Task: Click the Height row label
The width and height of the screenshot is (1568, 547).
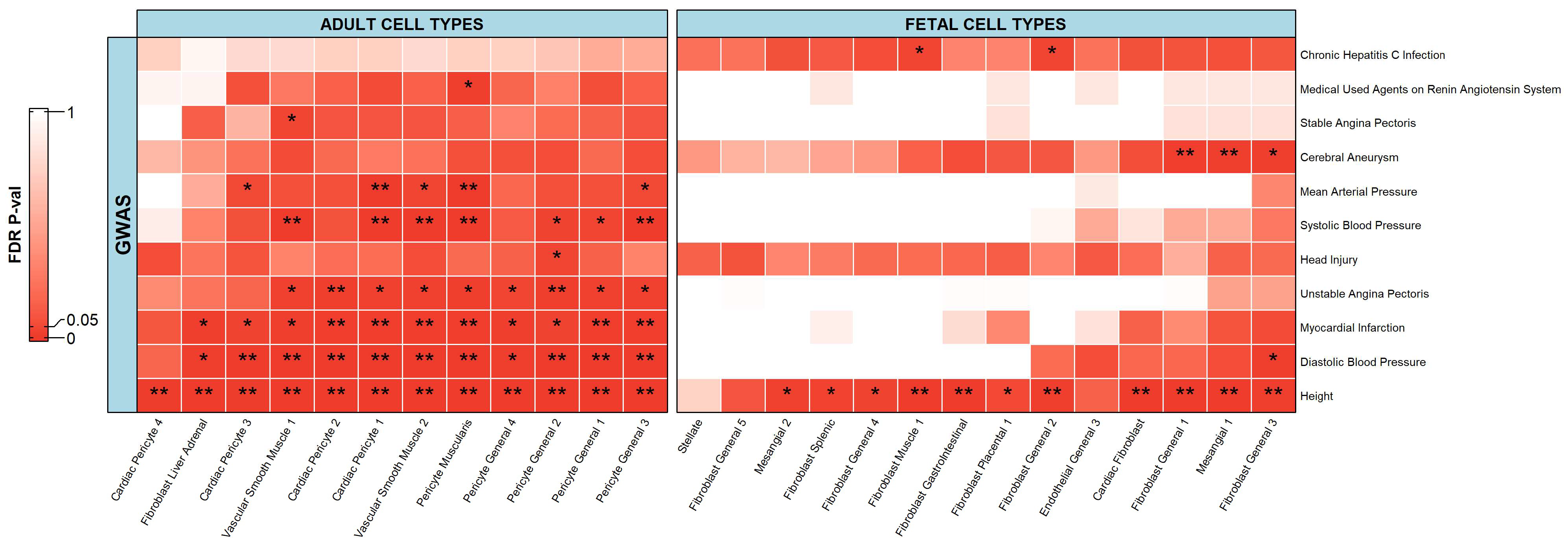Action: point(1316,396)
